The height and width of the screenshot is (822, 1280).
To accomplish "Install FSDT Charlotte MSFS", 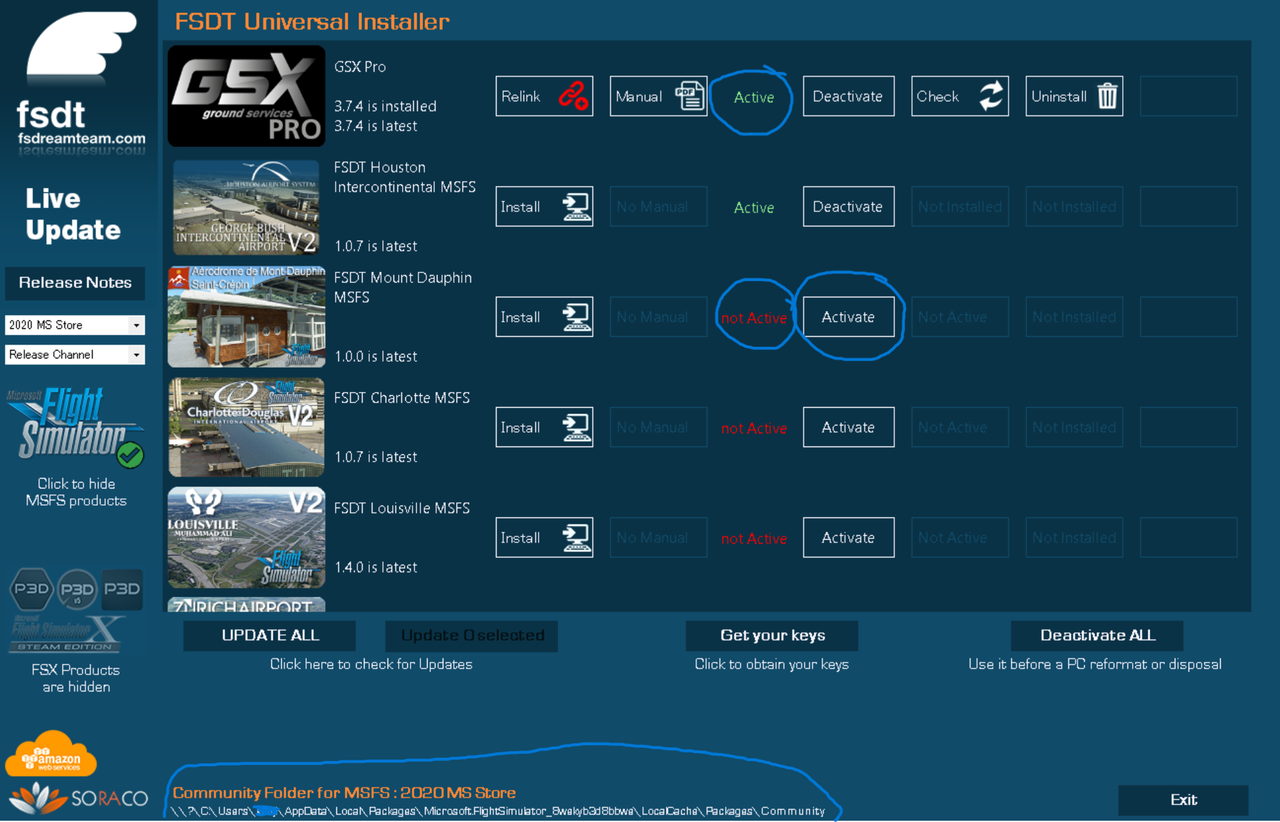I will click(x=544, y=427).
